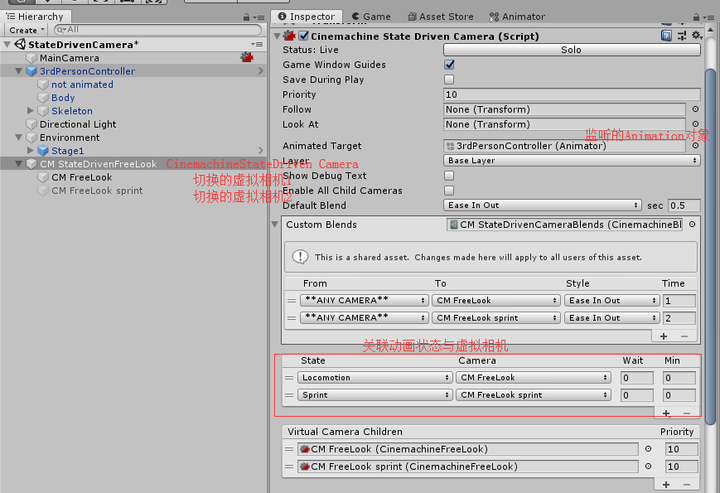This screenshot has width=720, height=493.
Task: Select the Hierarchy tab
Action: [36, 17]
